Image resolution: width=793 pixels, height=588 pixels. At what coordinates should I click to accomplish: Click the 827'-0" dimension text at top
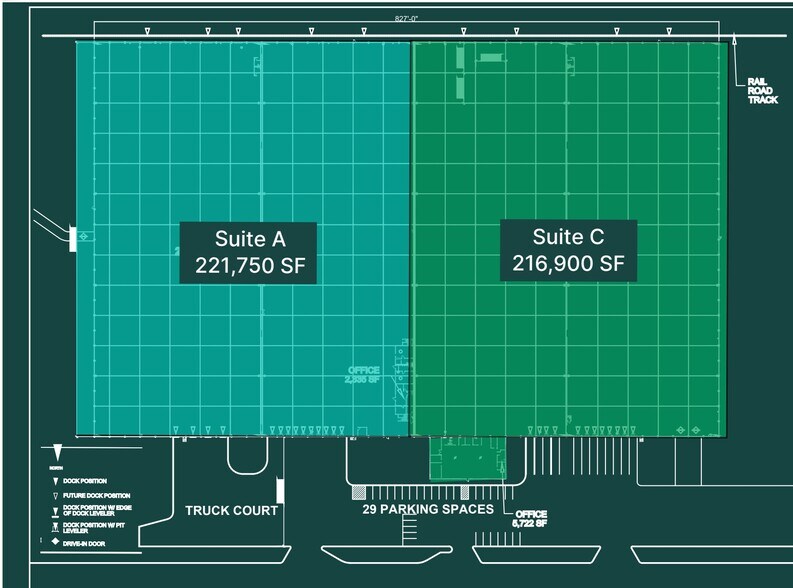click(407, 17)
